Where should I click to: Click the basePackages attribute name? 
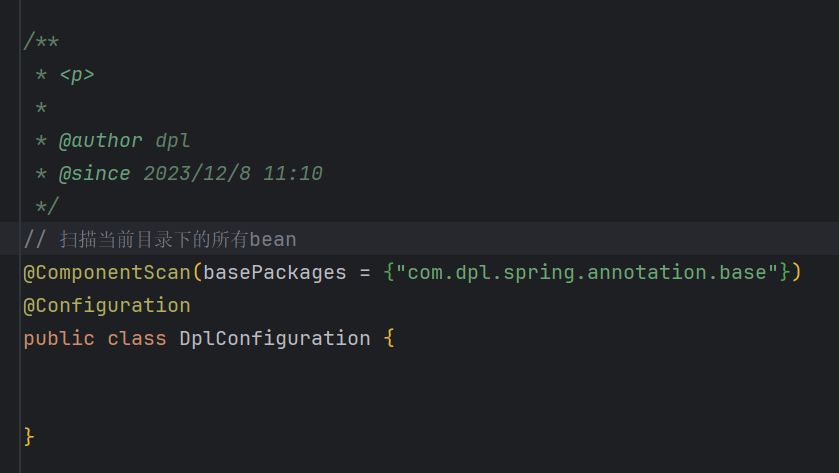click(x=274, y=273)
